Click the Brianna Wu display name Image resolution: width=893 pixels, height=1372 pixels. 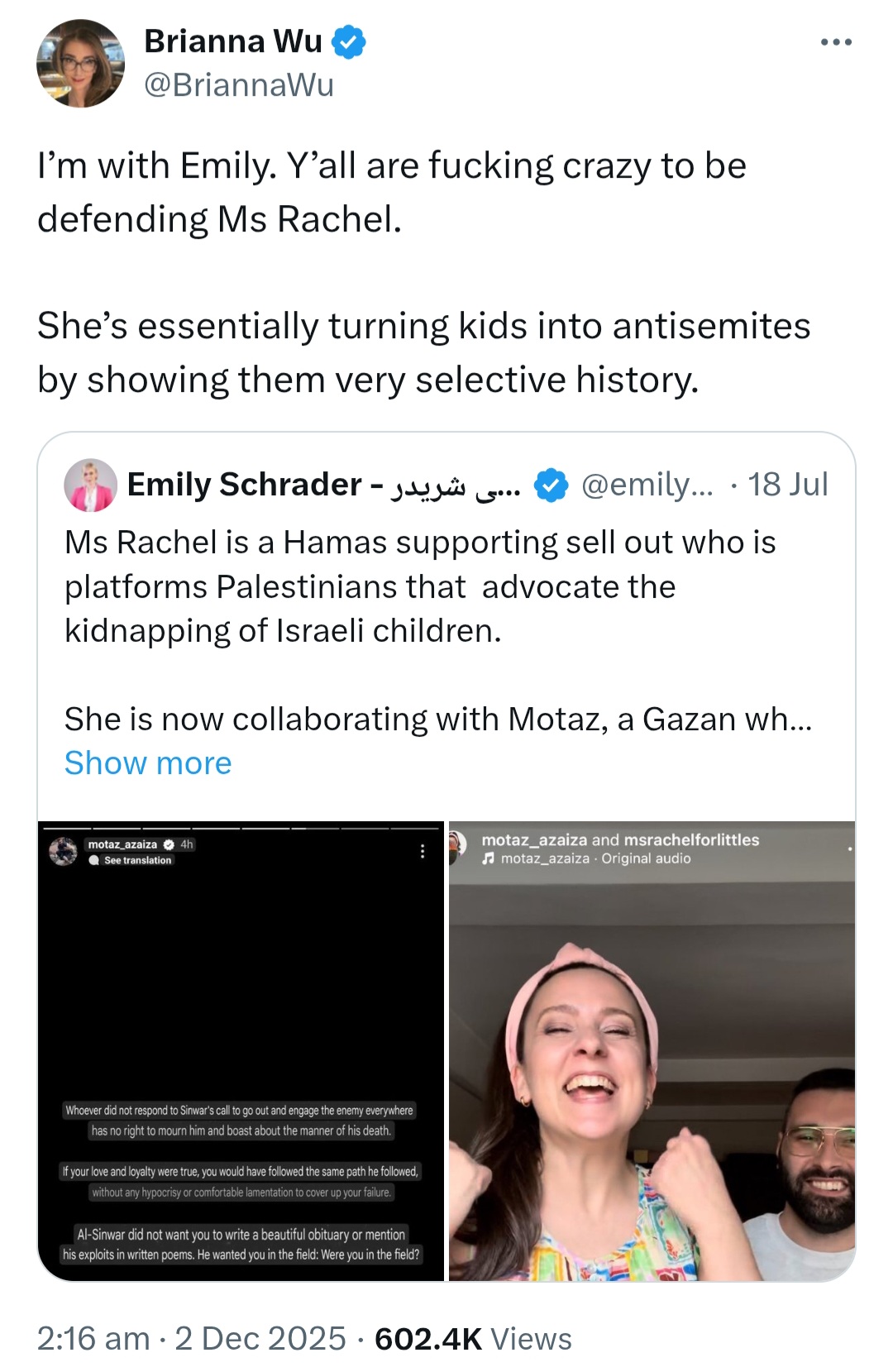(x=233, y=41)
